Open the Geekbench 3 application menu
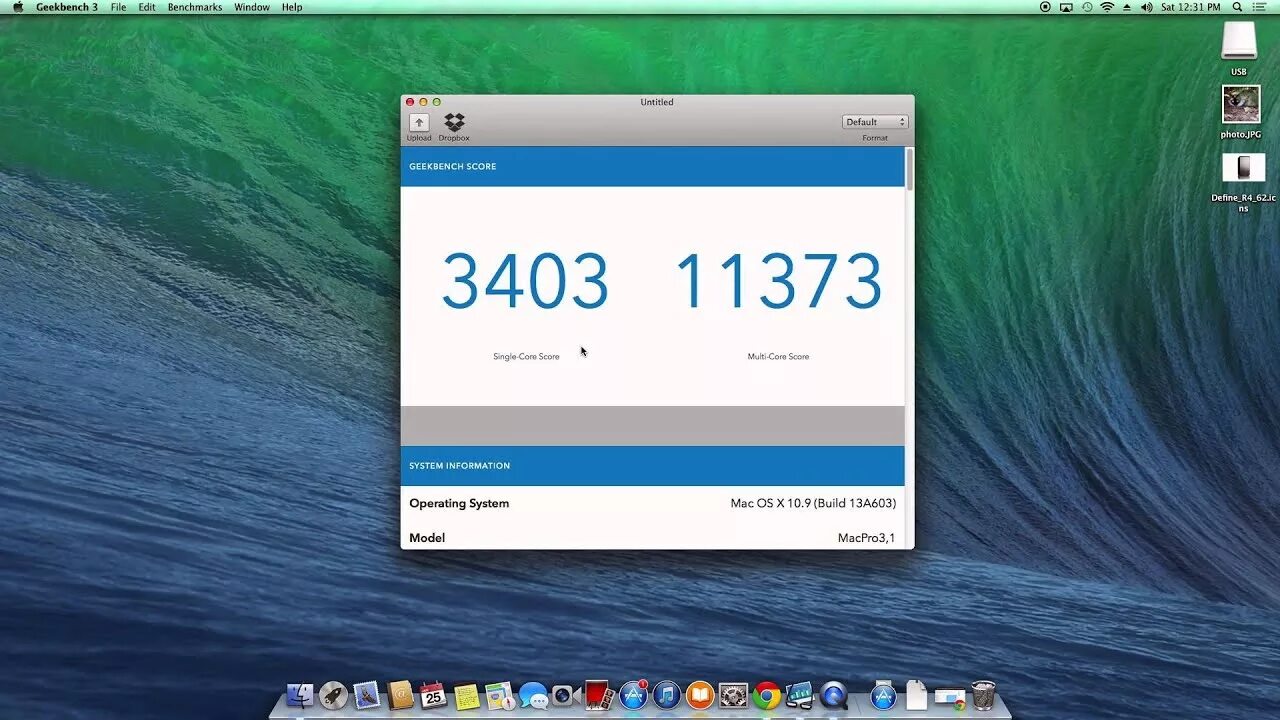1280x720 pixels. pyautogui.click(x=67, y=7)
